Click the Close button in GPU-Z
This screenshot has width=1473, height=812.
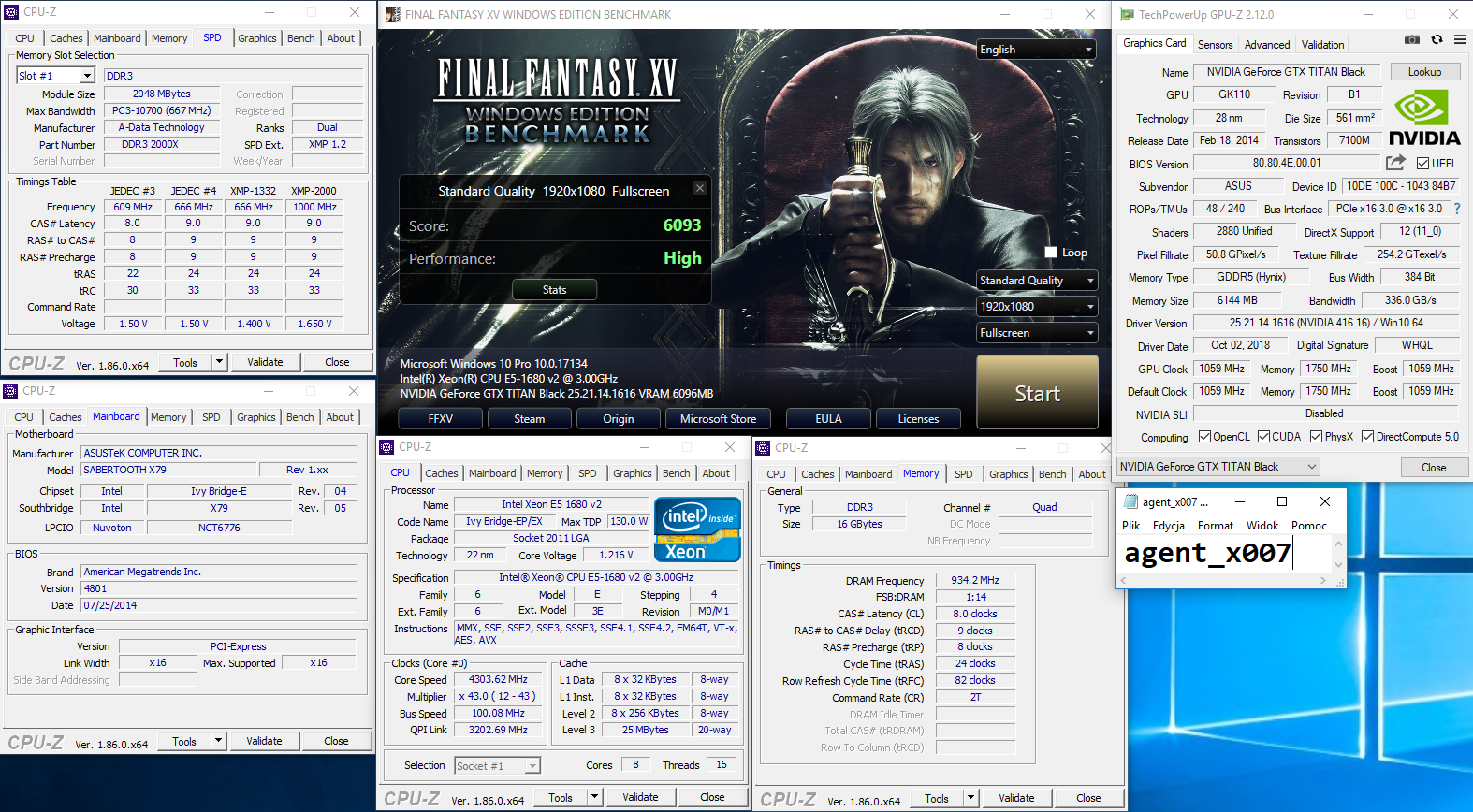(1433, 467)
